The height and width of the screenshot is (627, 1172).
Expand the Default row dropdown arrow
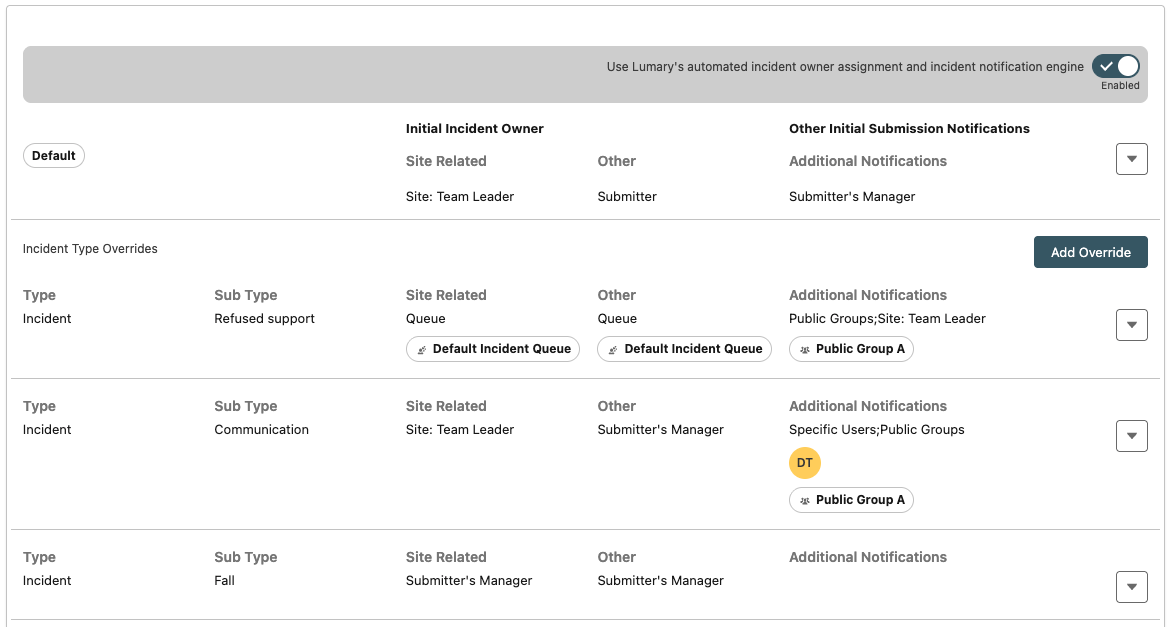pos(1131,159)
